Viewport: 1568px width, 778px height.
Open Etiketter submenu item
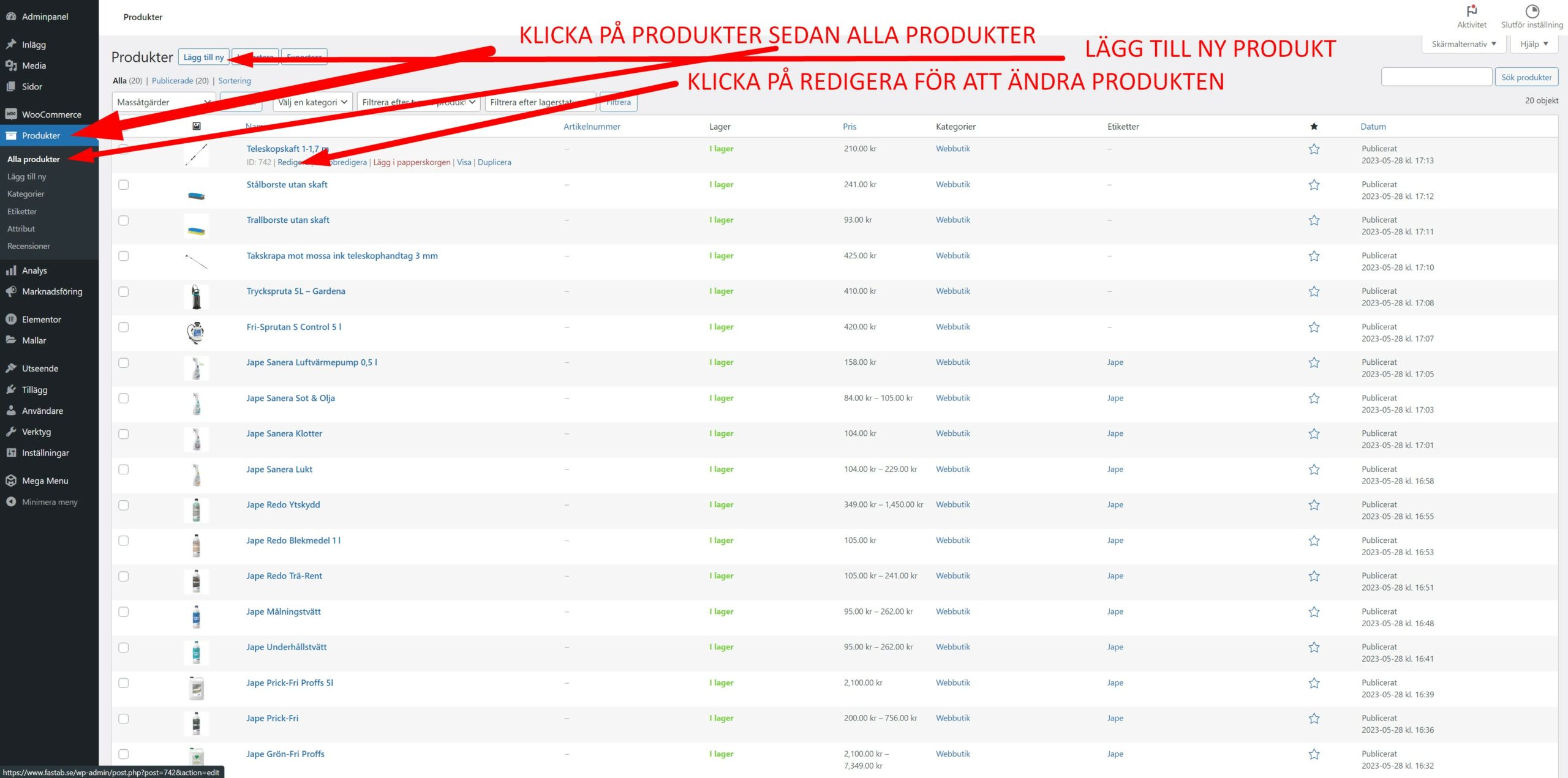point(22,212)
